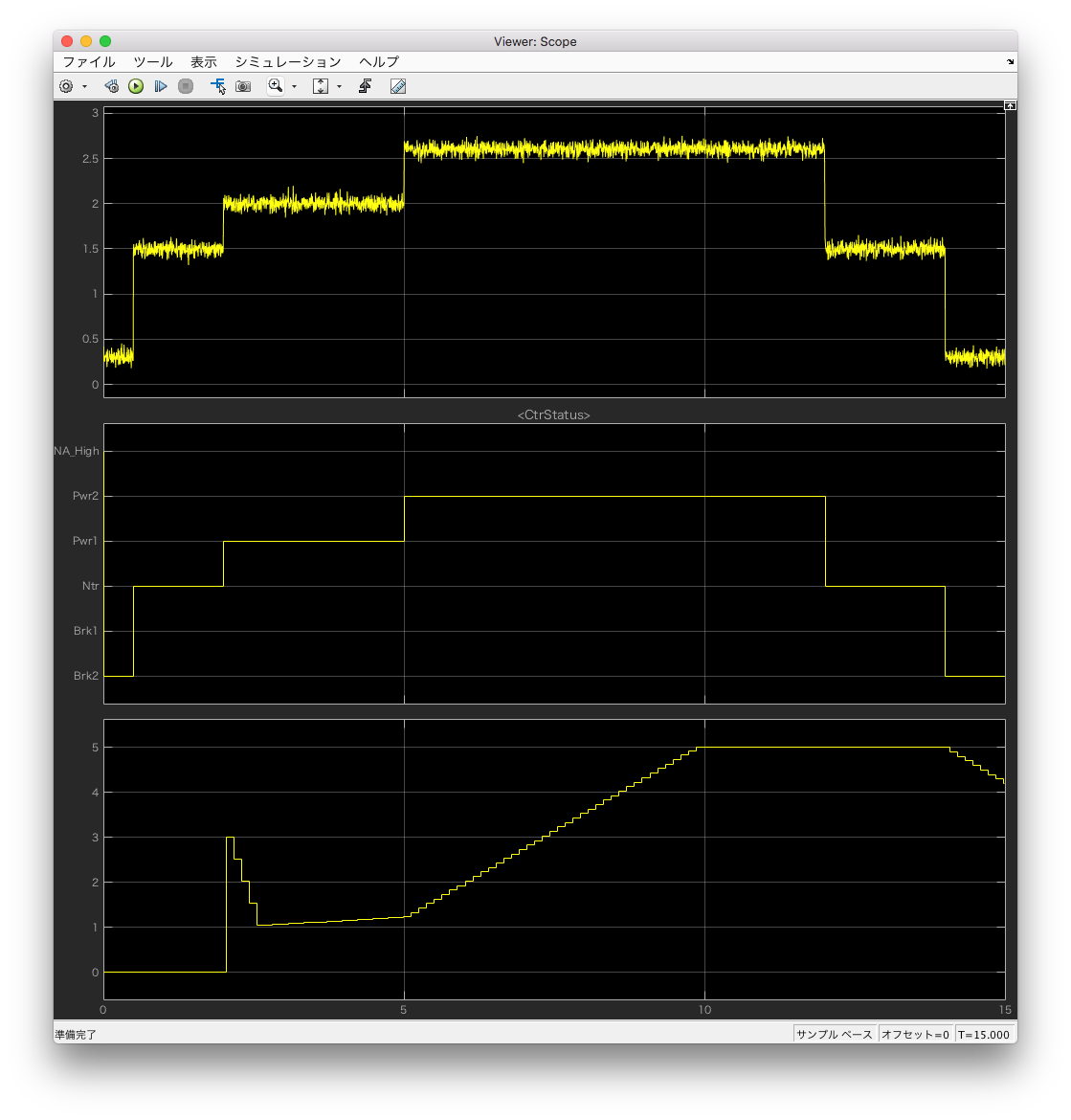
Task: Expand the zoom tool dropdown arrow
Action: pyautogui.click(x=294, y=86)
